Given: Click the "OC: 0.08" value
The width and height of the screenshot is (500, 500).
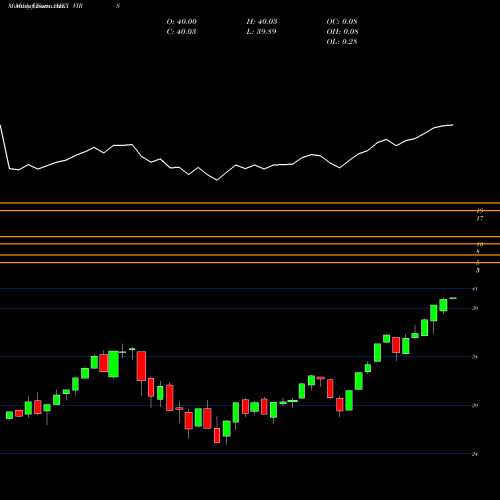Looking at the screenshot, I should pos(342,22).
